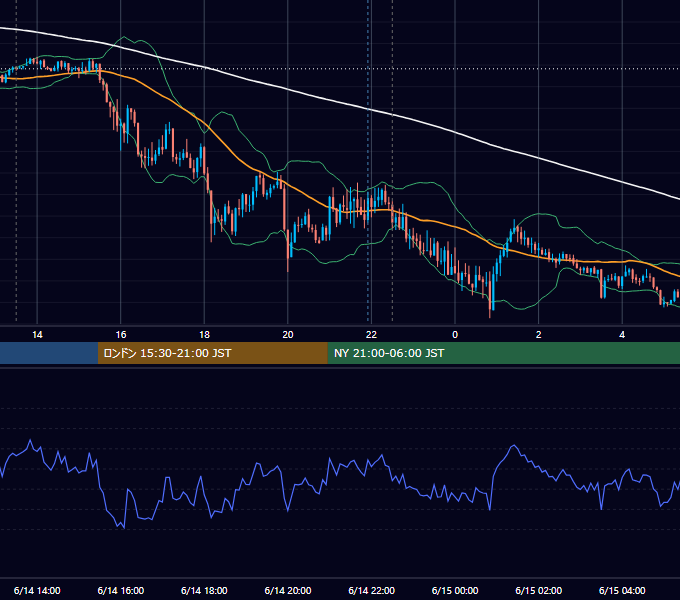This screenshot has width=680, height=600.
Task: Click the hour label 2 on upper axis
Action: (539, 335)
